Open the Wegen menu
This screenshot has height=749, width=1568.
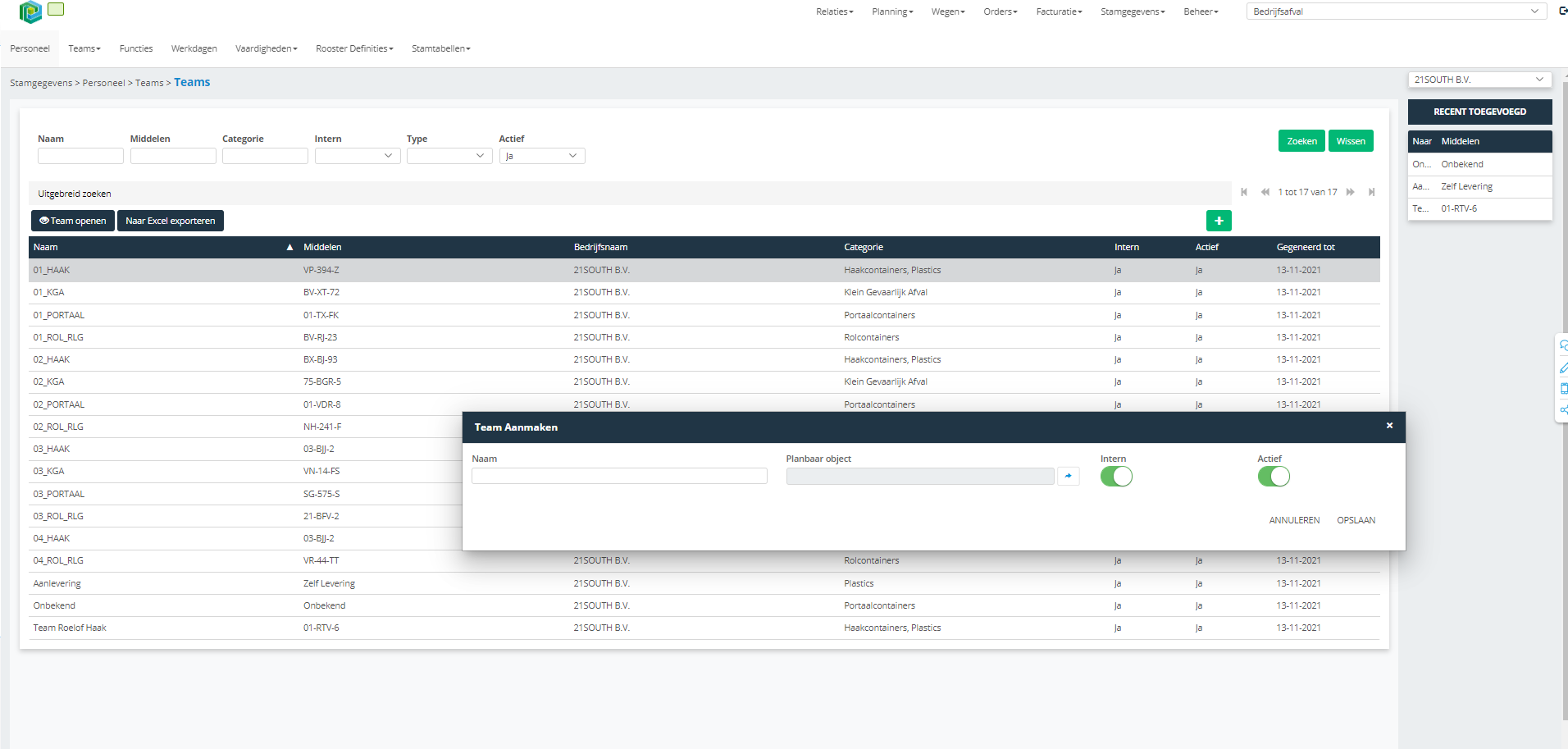tap(948, 11)
